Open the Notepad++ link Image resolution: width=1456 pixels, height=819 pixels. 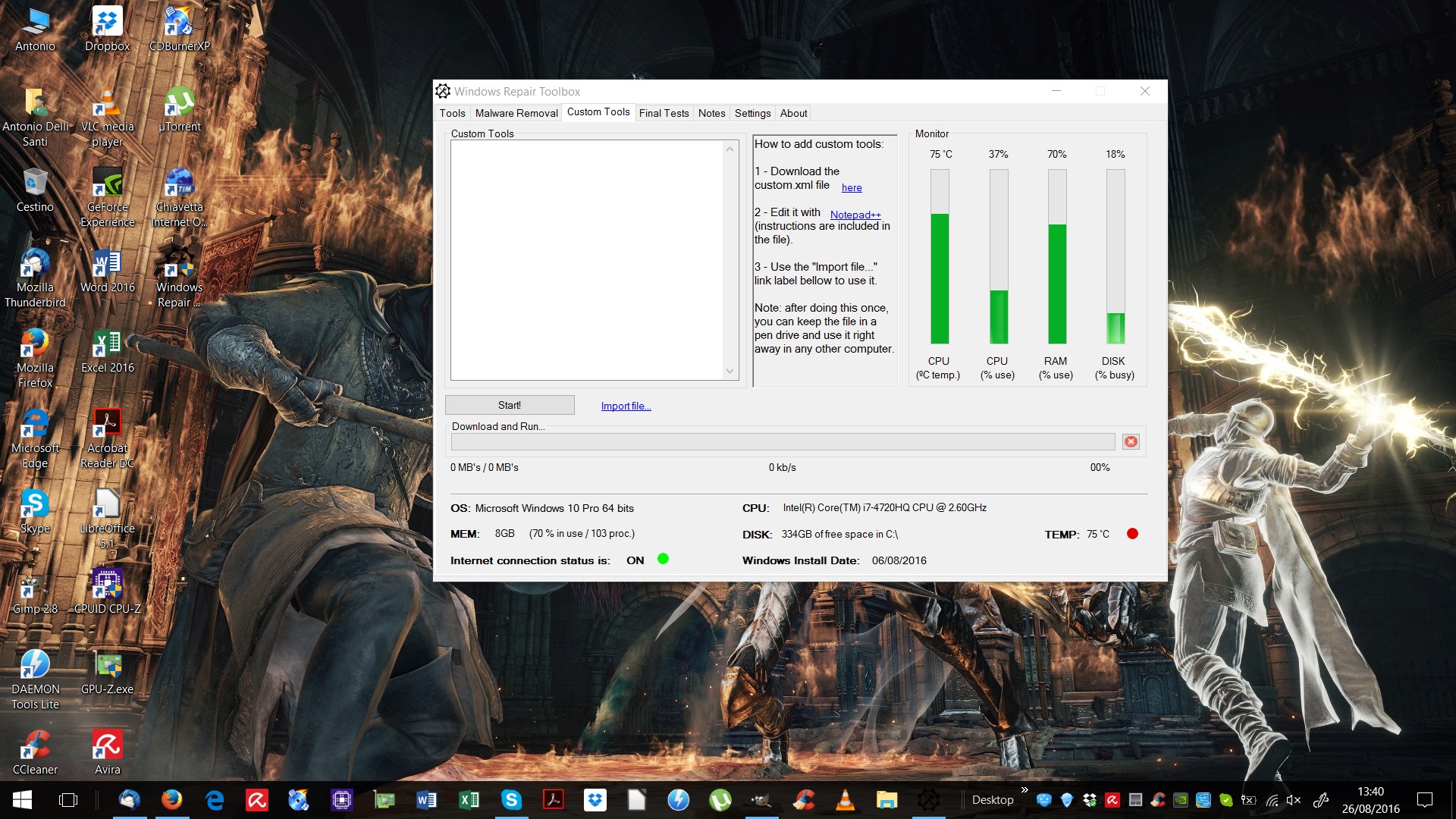pos(855,215)
